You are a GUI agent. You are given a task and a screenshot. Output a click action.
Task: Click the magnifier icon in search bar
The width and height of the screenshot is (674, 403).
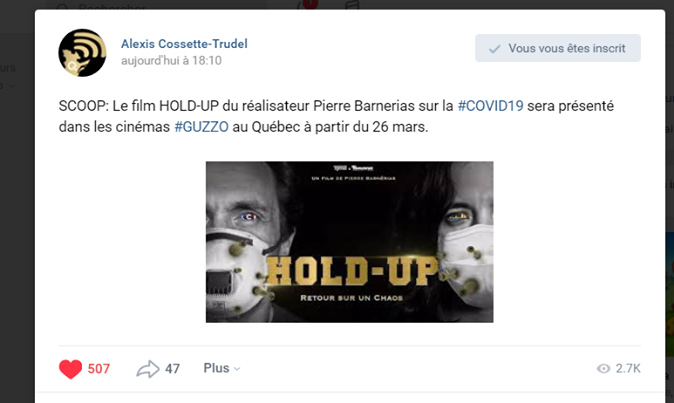coord(62,6)
